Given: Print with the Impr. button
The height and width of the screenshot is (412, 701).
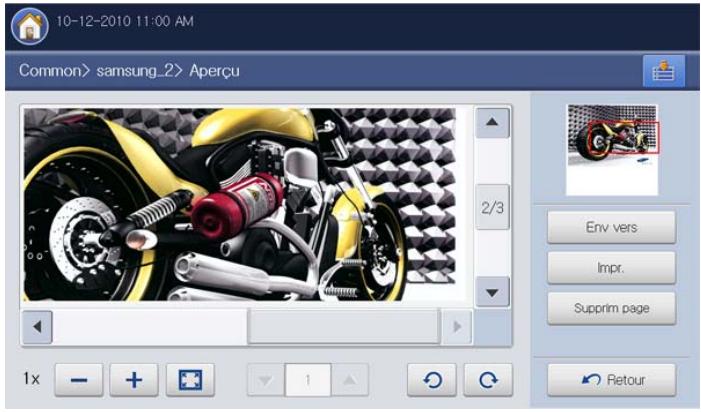Looking at the screenshot, I should click(x=611, y=268).
